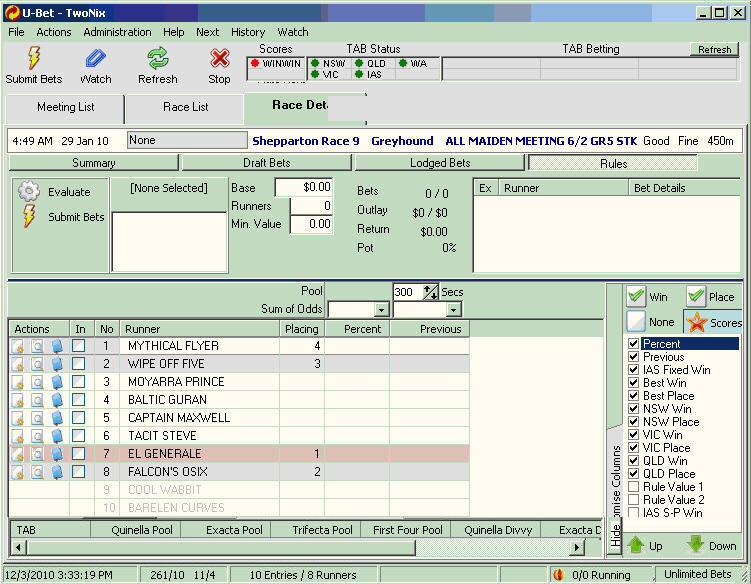Open the Rules tab button
Screen dimensions: 751x584
(x=613, y=163)
